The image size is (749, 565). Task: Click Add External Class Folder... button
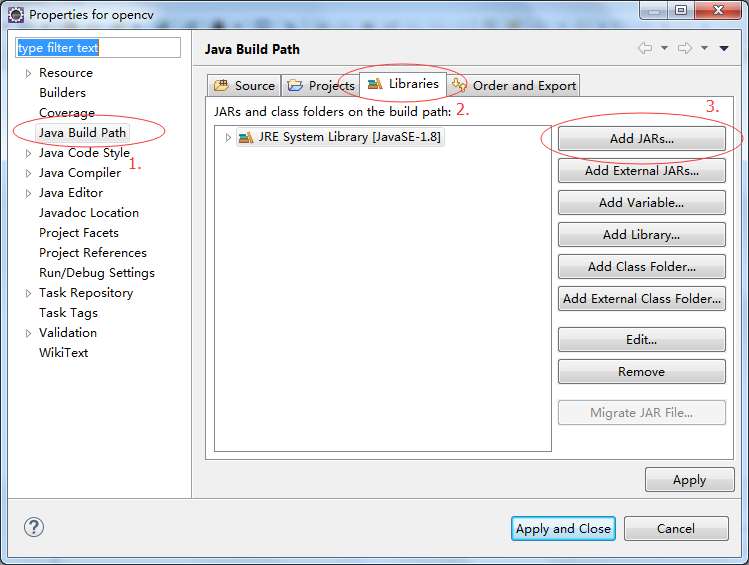[x=642, y=298]
